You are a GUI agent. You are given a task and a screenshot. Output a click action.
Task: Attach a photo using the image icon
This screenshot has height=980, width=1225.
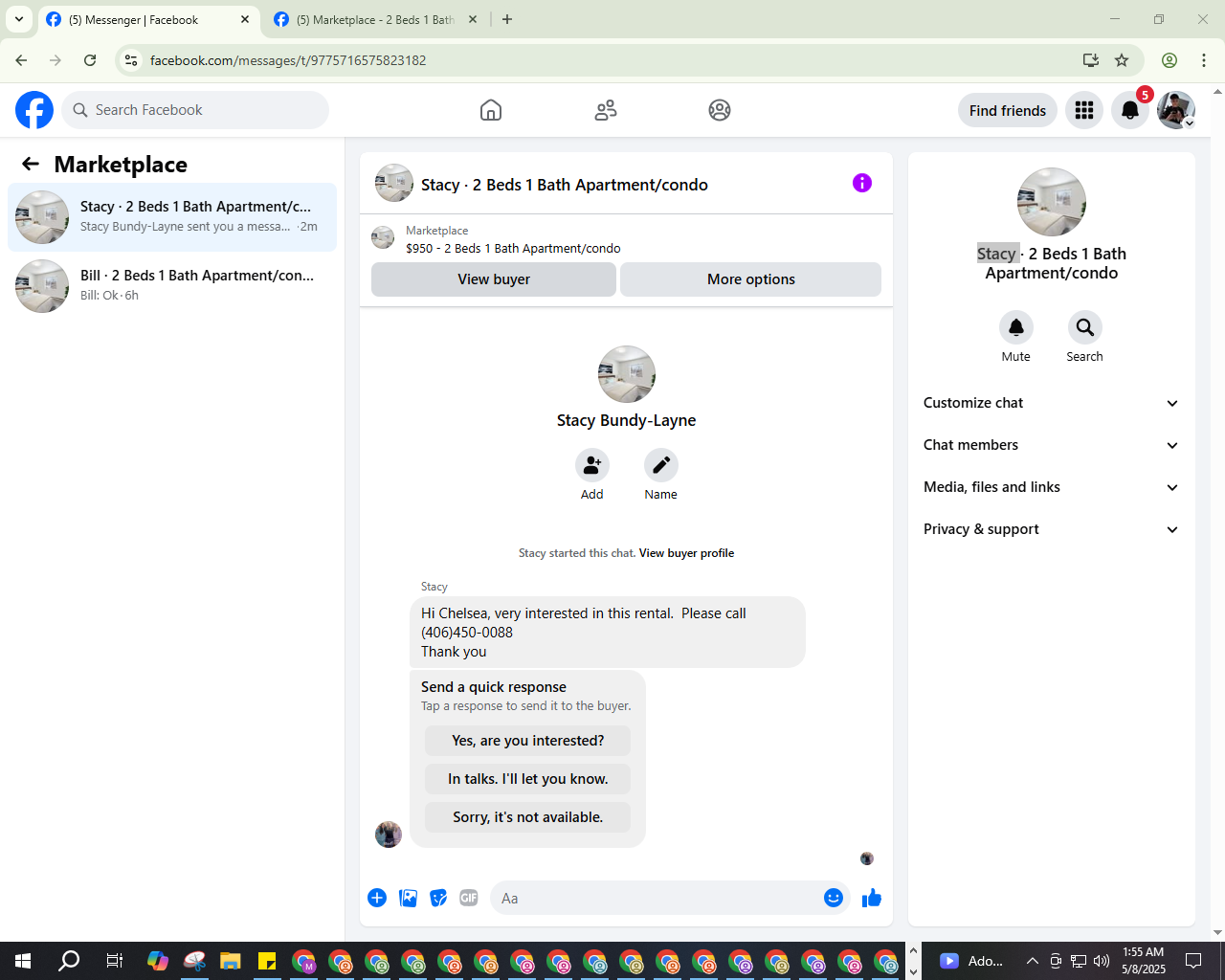[408, 898]
